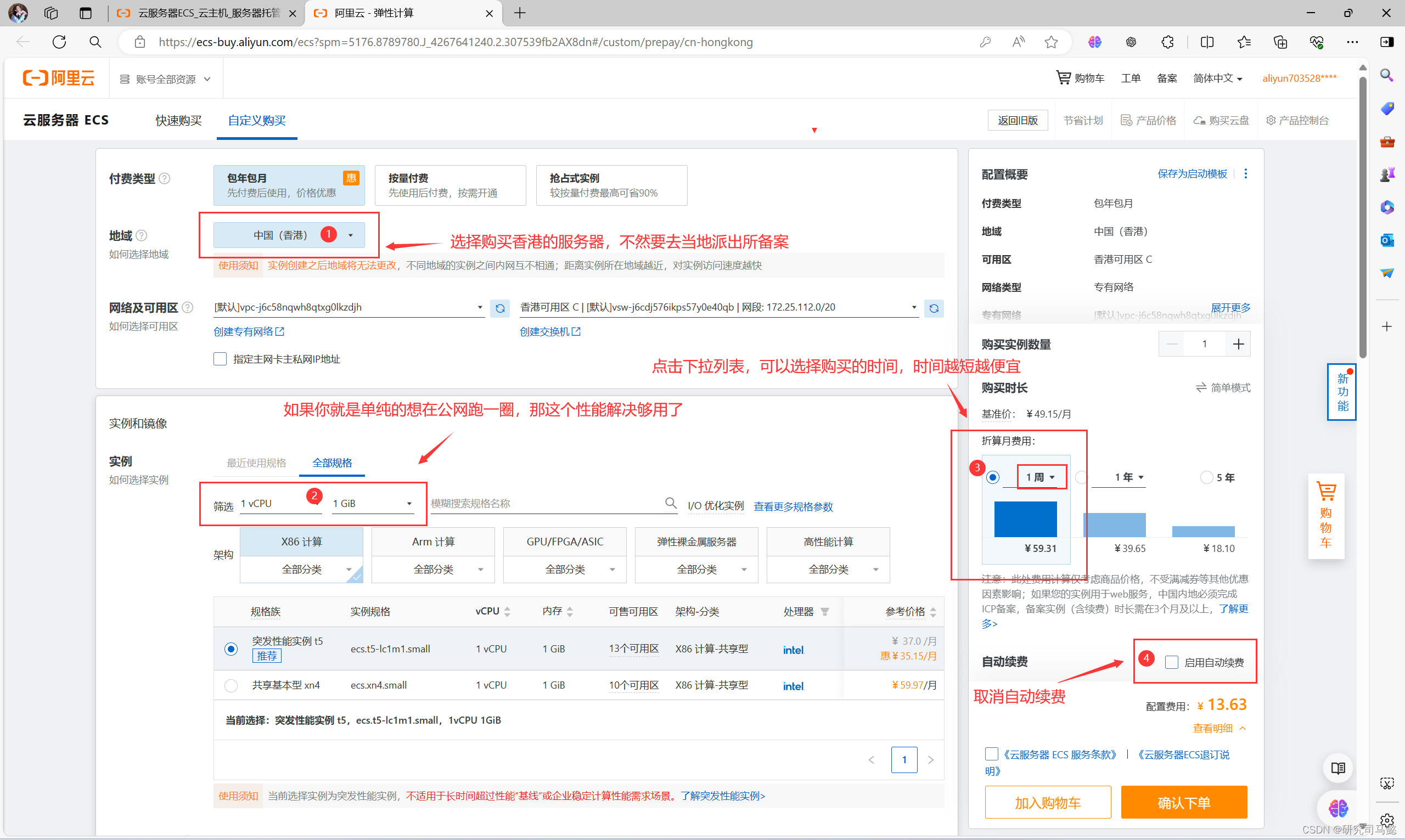1405x840 pixels.
Task: Open 最近使用规格 tab
Action: pos(256,463)
